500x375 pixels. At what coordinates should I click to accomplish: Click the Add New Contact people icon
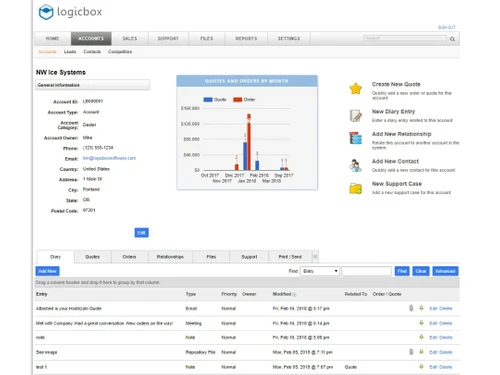pyautogui.click(x=356, y=165)
